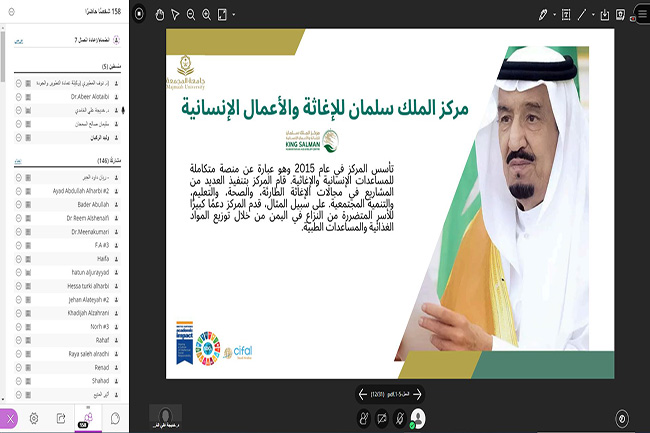Open my status and profile avatar
Viewport: 650px width, 433px height.
point(418,419)
